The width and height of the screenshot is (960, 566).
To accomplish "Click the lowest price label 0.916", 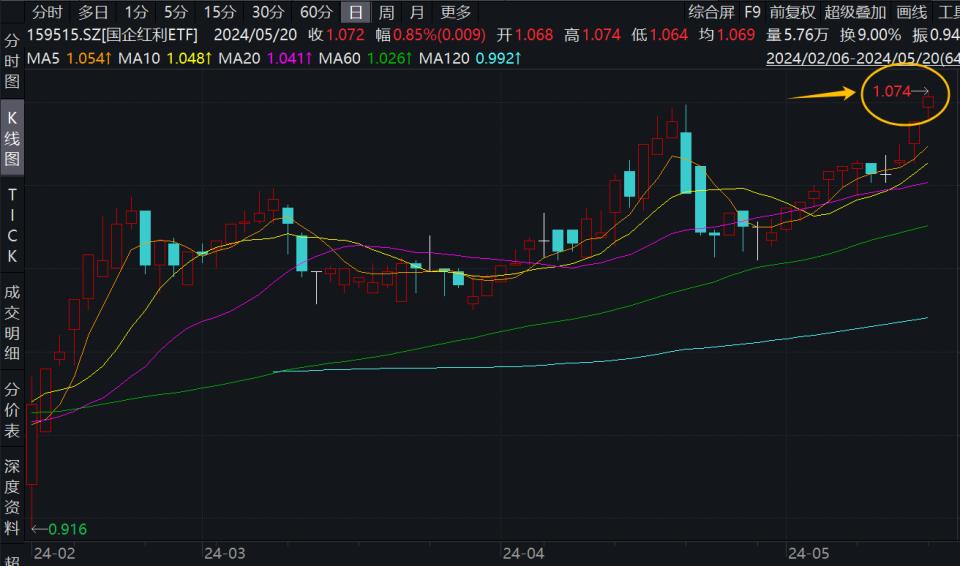I will 67,529.
